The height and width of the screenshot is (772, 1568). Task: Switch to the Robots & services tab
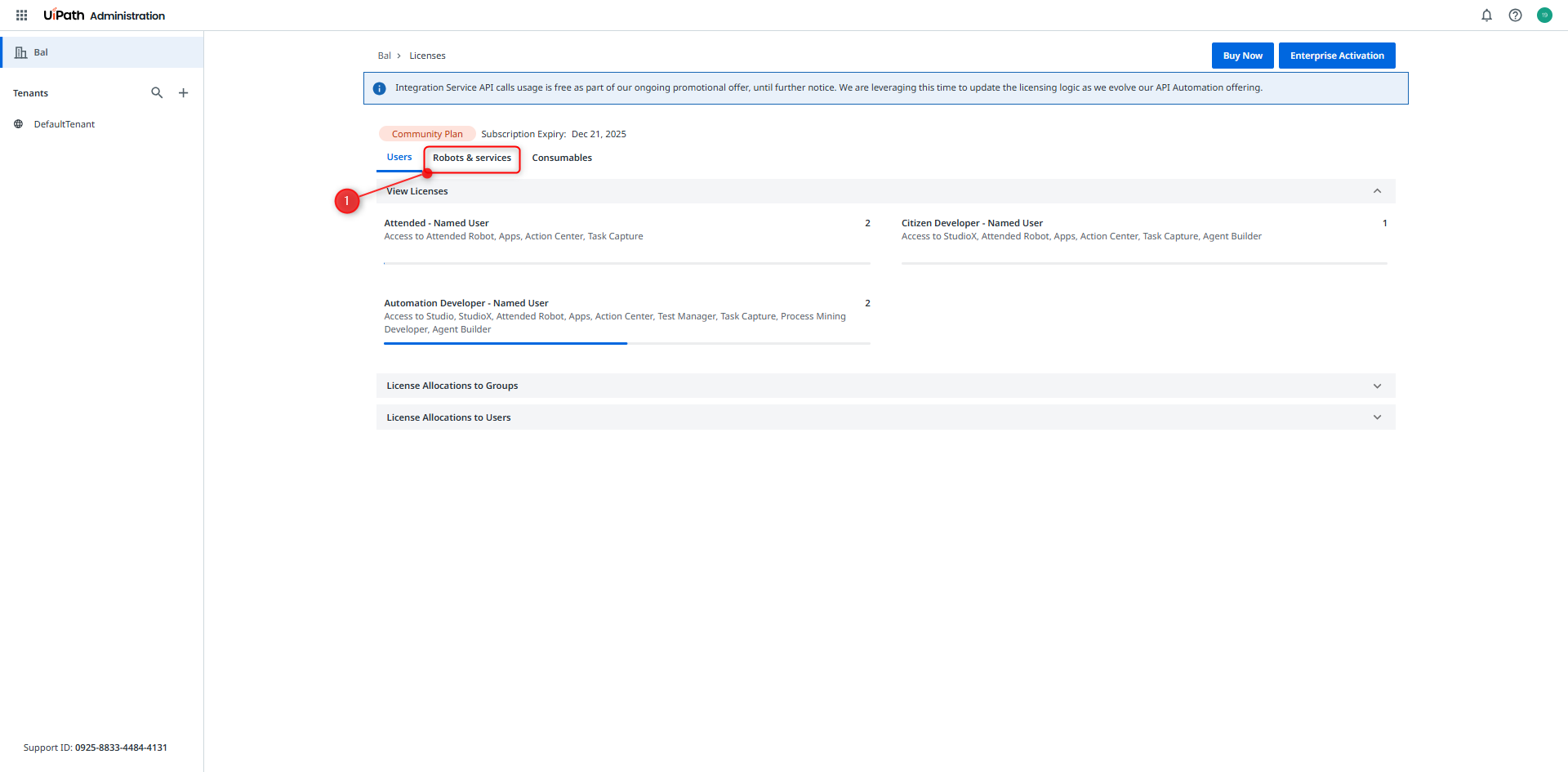[472, 158]
